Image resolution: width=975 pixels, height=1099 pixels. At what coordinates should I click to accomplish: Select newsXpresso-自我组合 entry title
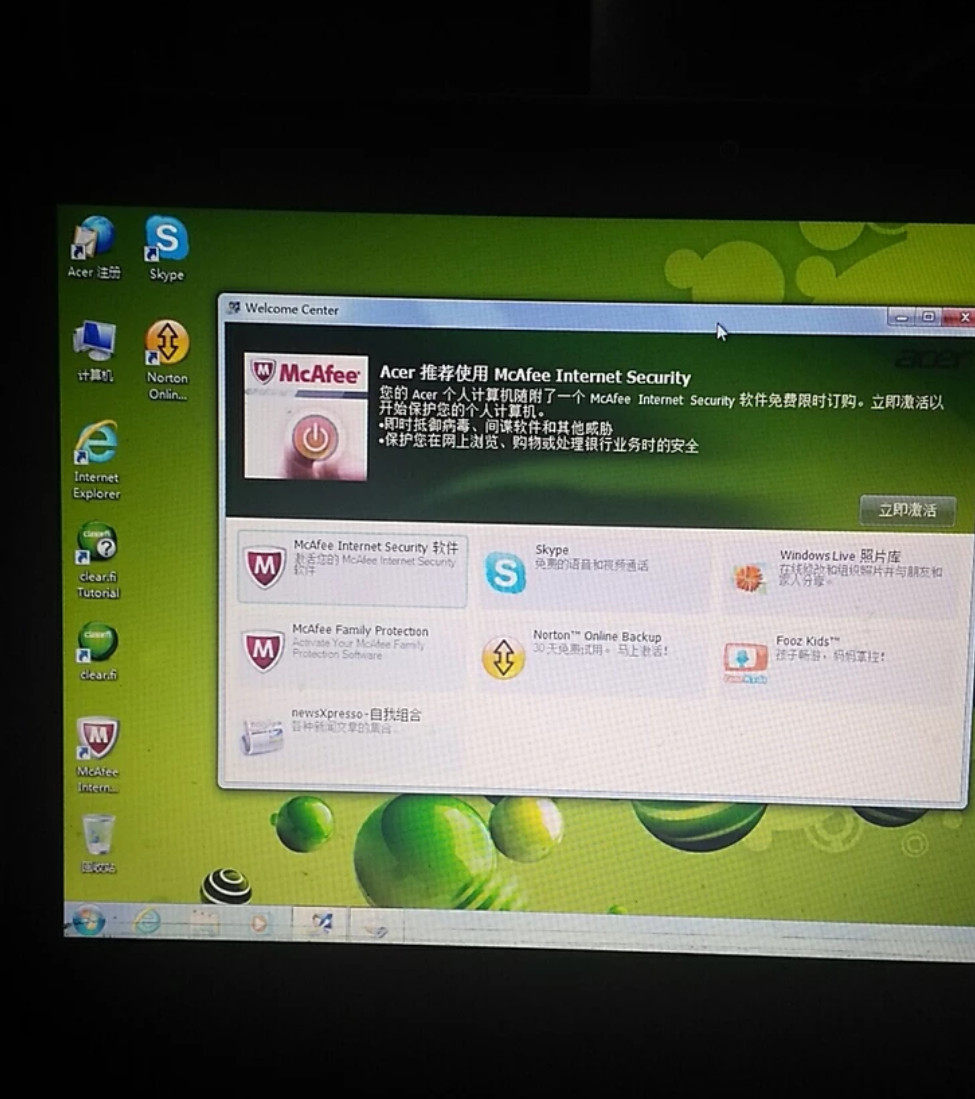tap(356, 714)
